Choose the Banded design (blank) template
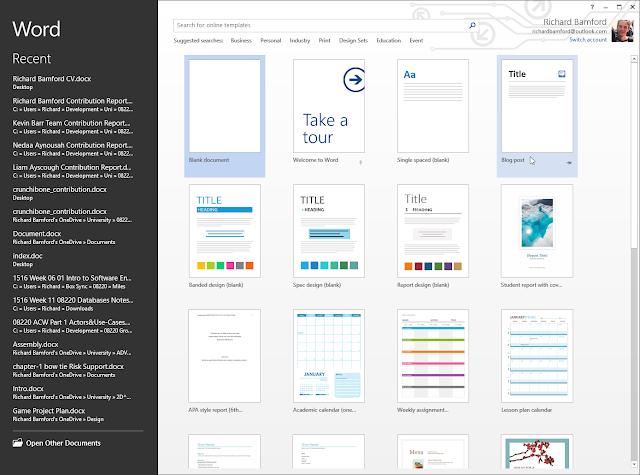640x475 pixels. [224, 231]
